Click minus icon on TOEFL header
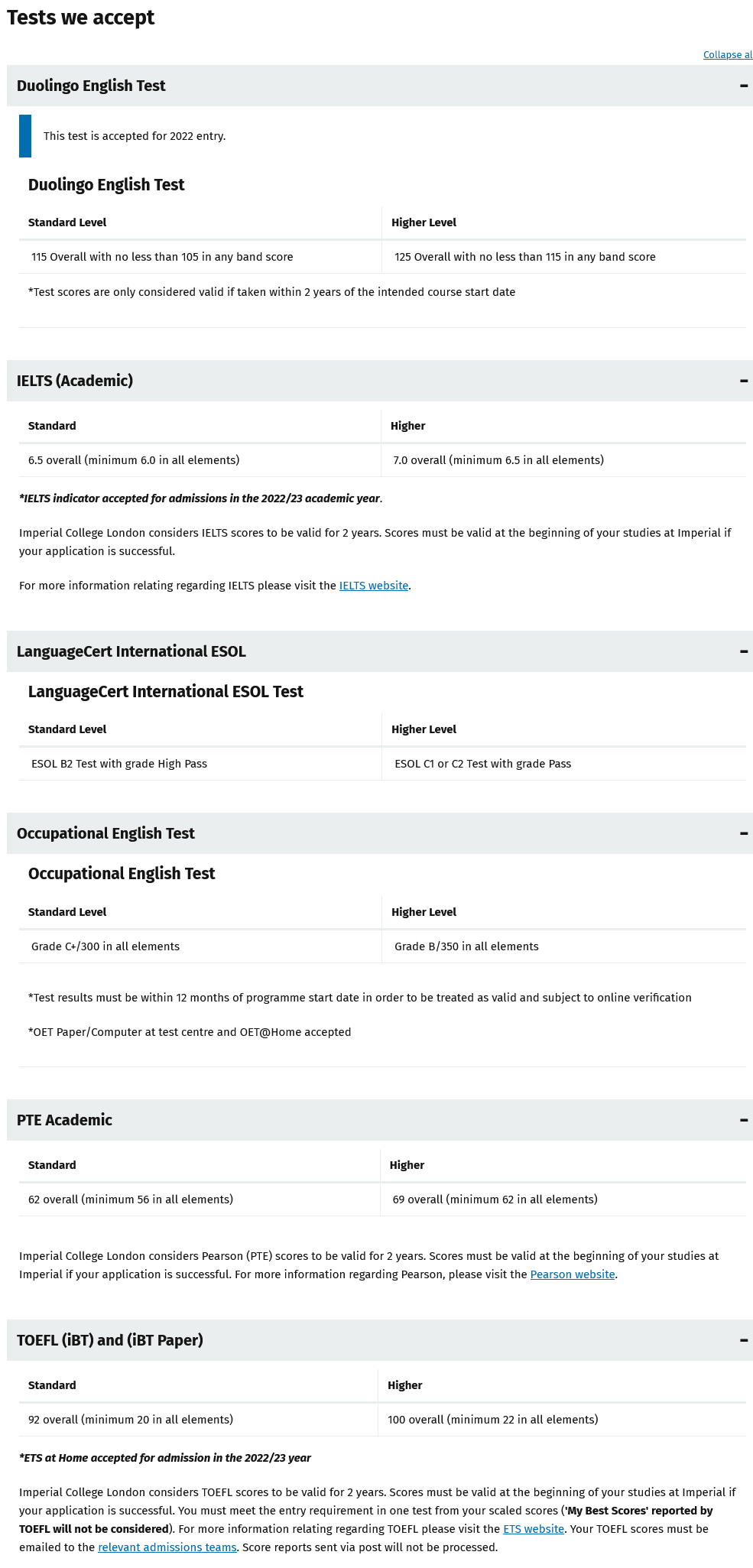This screenshot has width=753, height=1568. tap(744, 1340)
